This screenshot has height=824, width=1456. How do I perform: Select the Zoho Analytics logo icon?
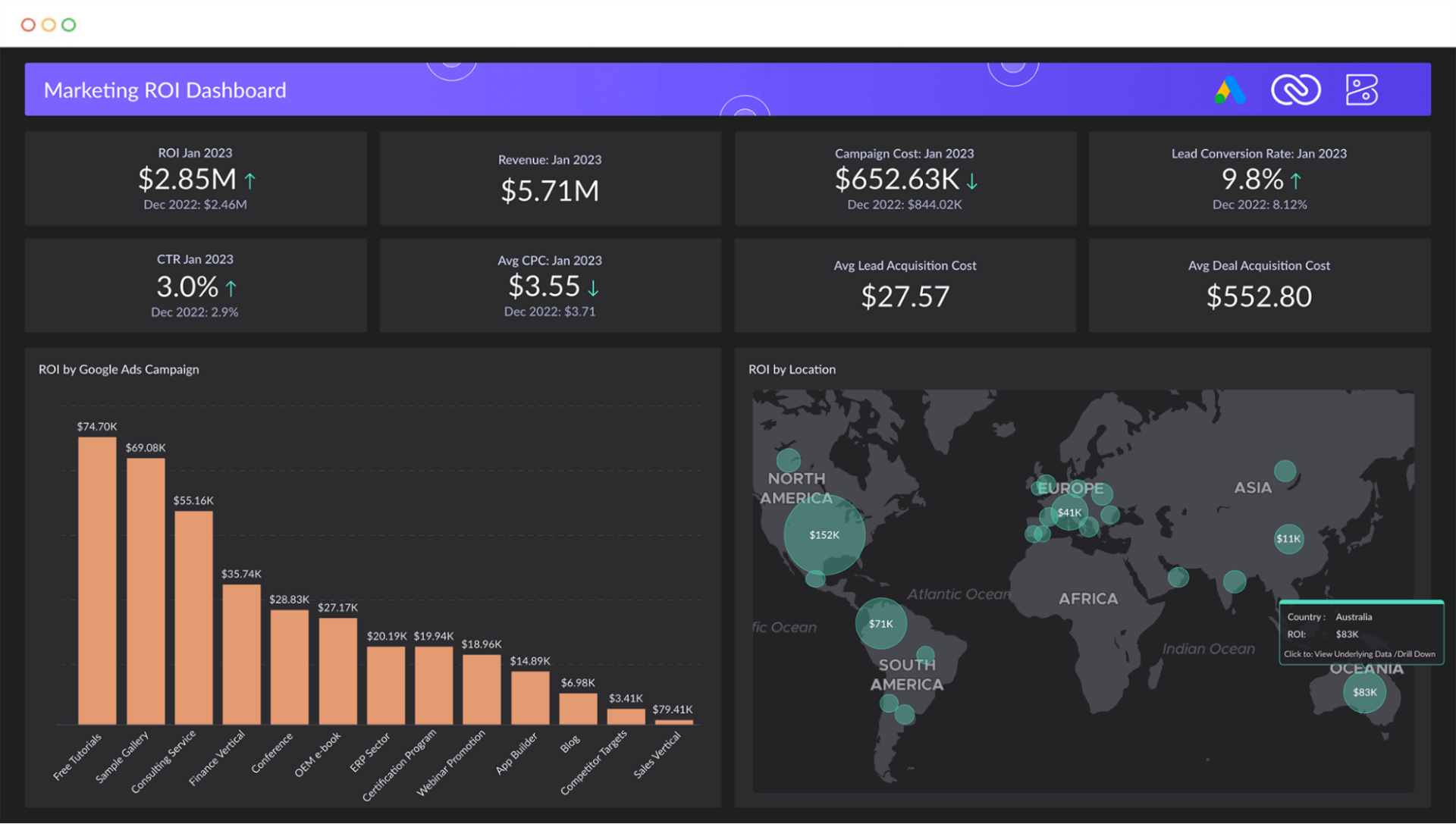[x=1362, y=89]
